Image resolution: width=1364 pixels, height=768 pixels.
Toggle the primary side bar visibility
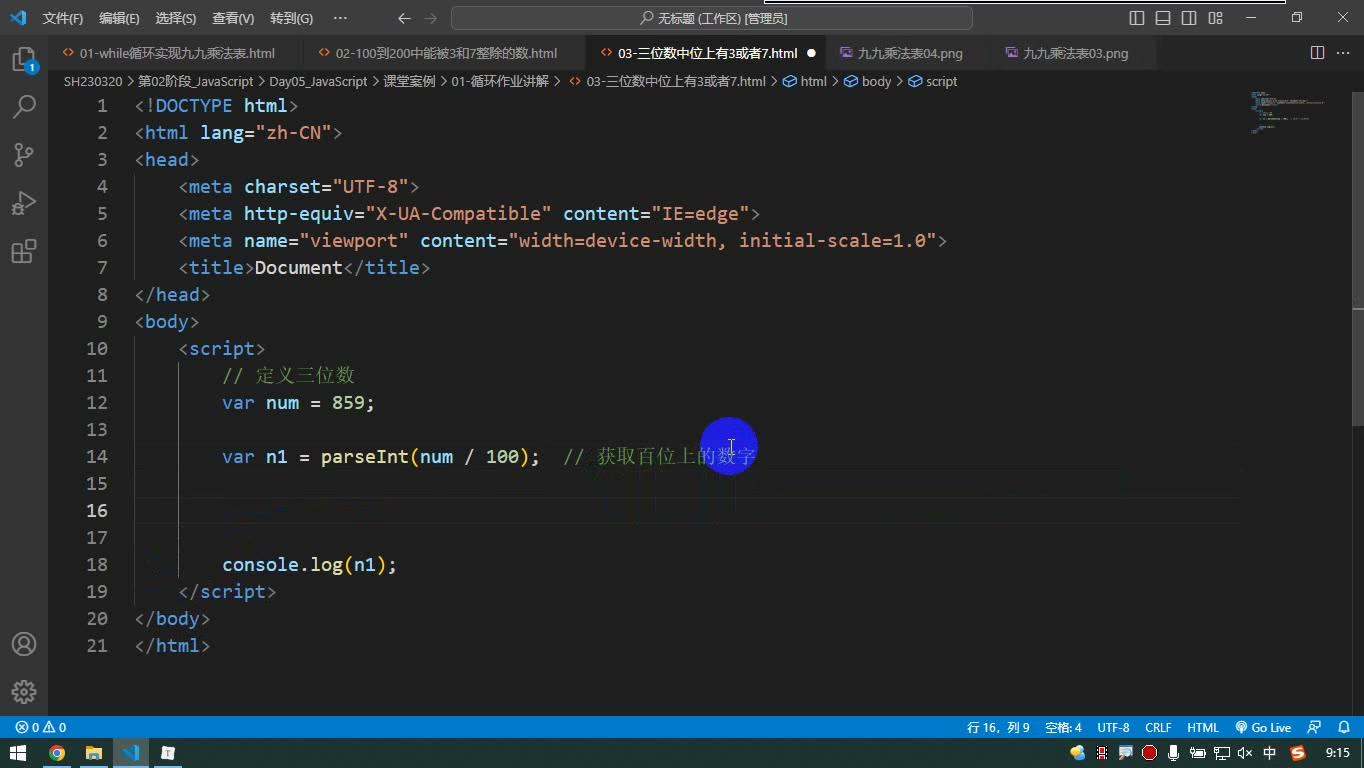[x=1137, y=18]
